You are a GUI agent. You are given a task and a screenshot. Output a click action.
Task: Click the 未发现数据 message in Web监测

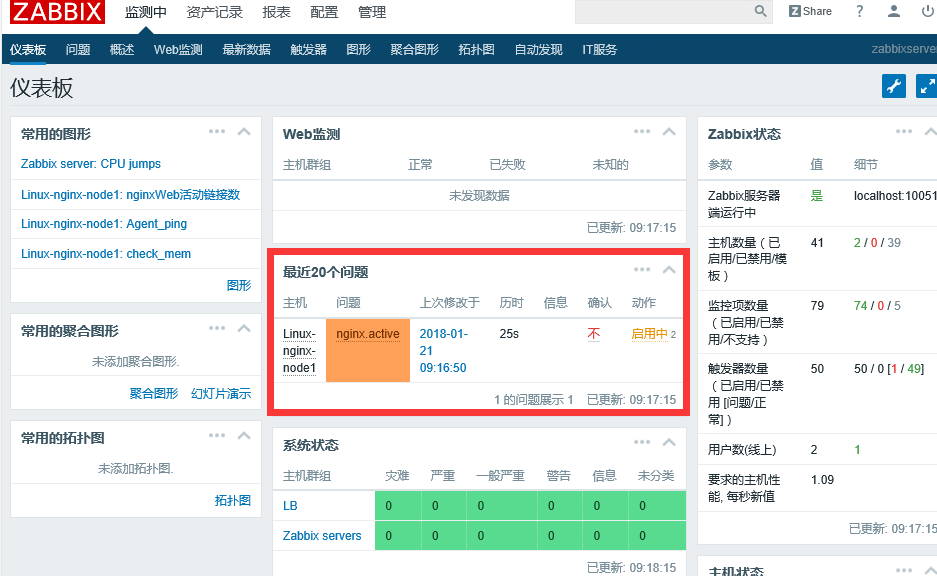pyautogui.click(x=479, y=195)
